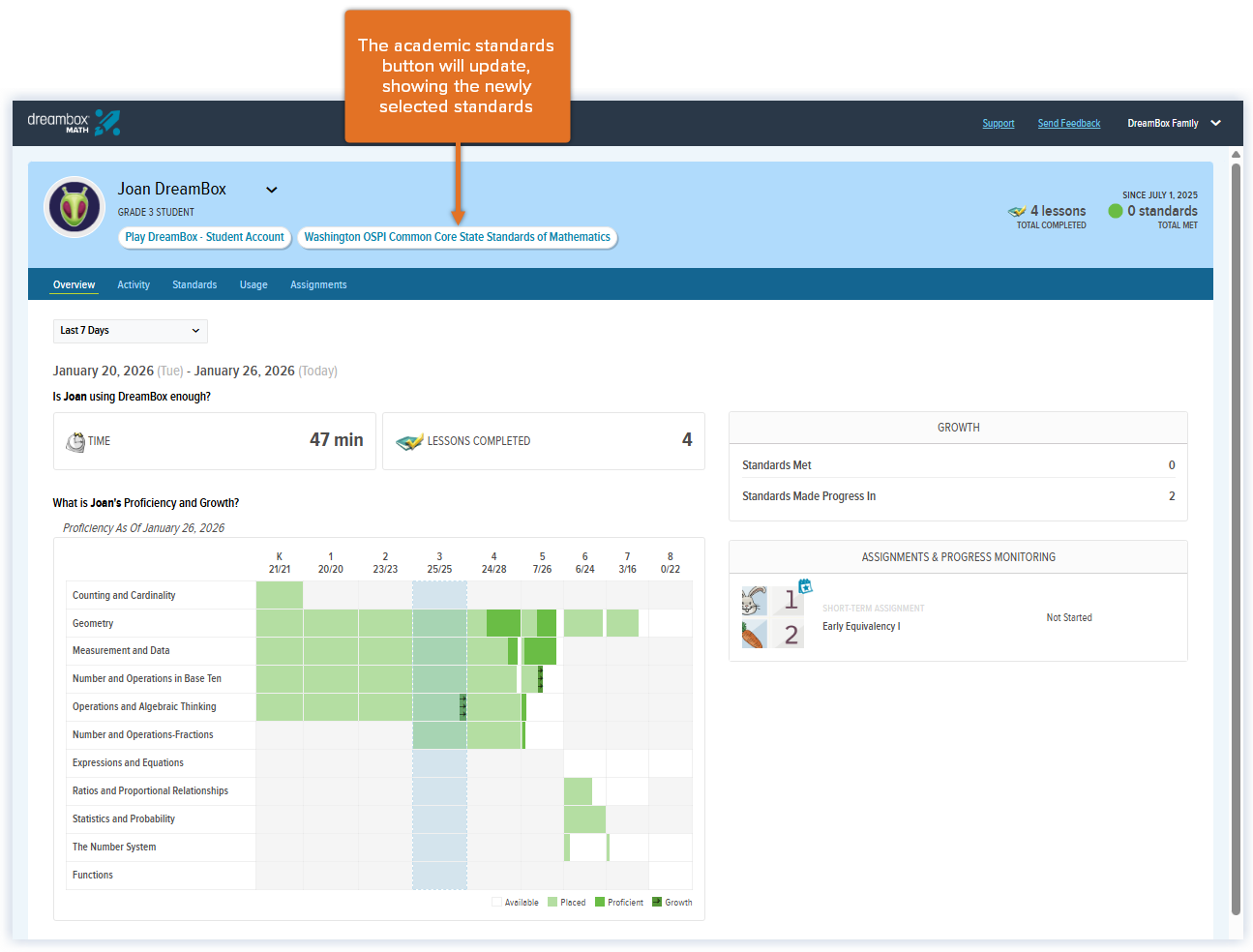1253x952 pixels.
Task: Open the Usage tab
Action: click(x=254, y=284)
